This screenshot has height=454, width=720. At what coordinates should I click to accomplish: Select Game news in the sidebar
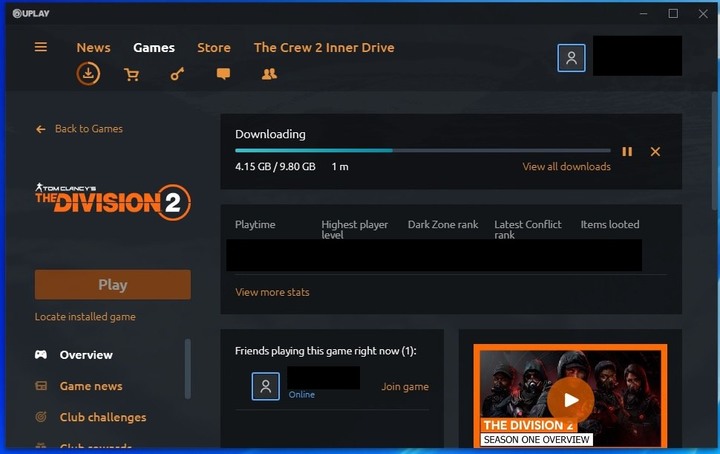(x=91, y=386)
